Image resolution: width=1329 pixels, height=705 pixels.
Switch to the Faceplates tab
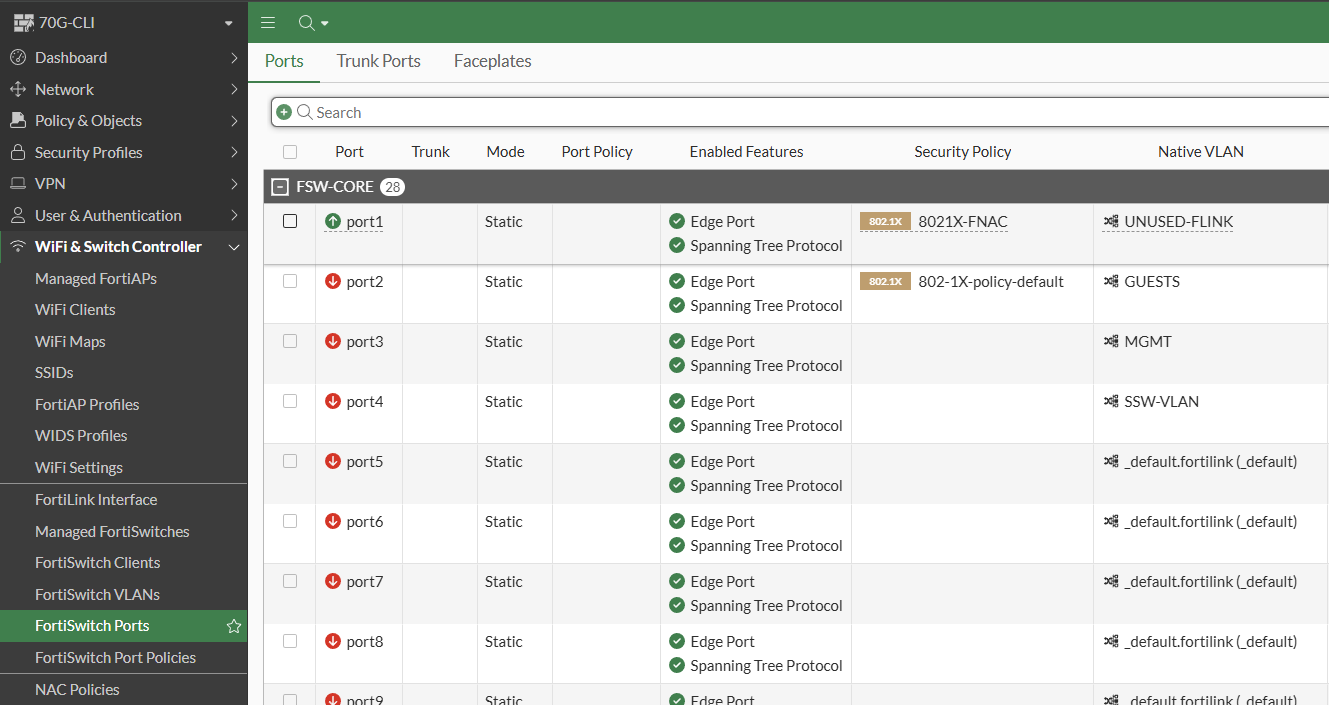(x=493, y=61)
